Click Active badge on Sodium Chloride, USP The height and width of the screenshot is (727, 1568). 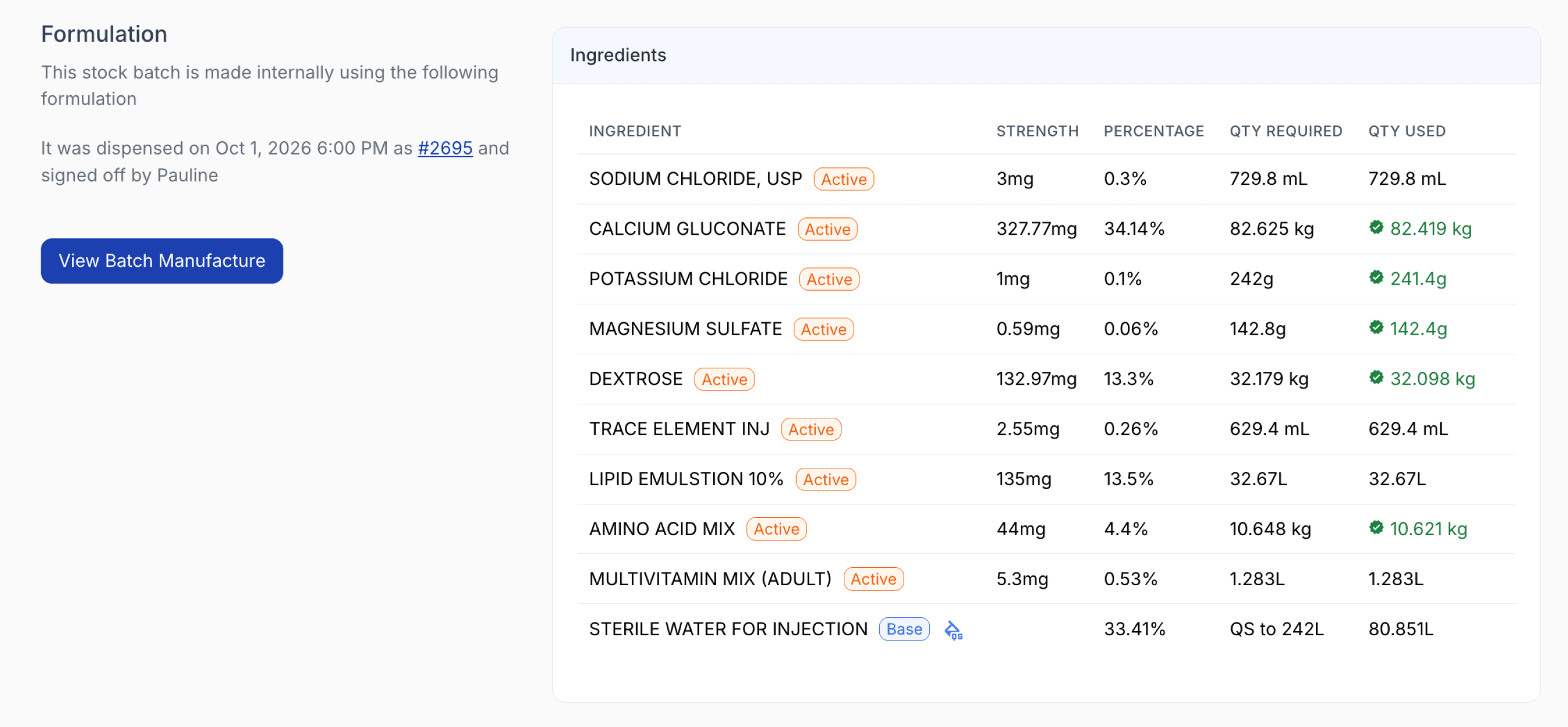click(x=844, y=179)
